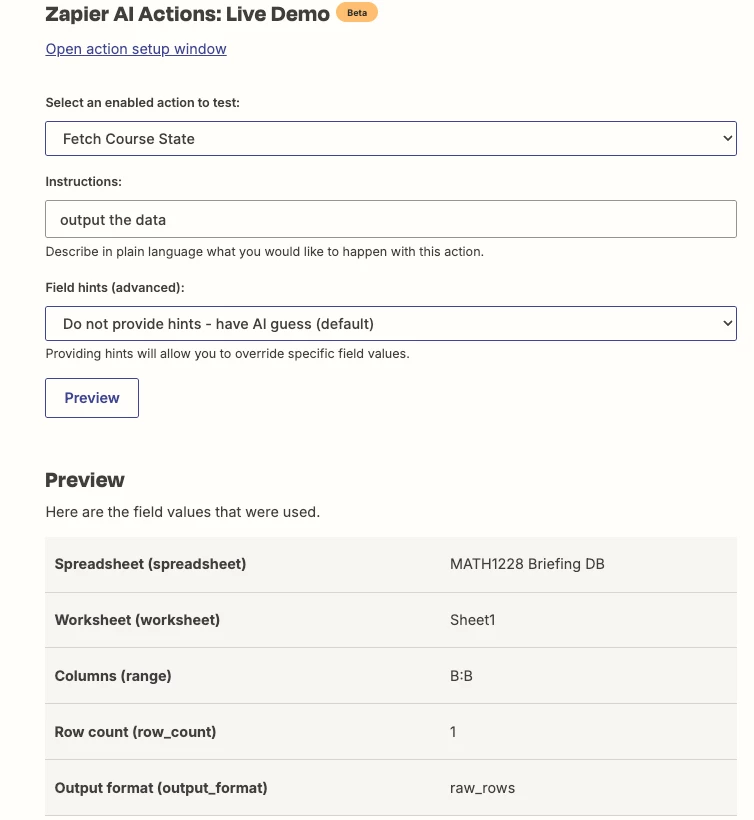
Task: Click the 'Instructions:' label above the input
Action: pos(84,182)
